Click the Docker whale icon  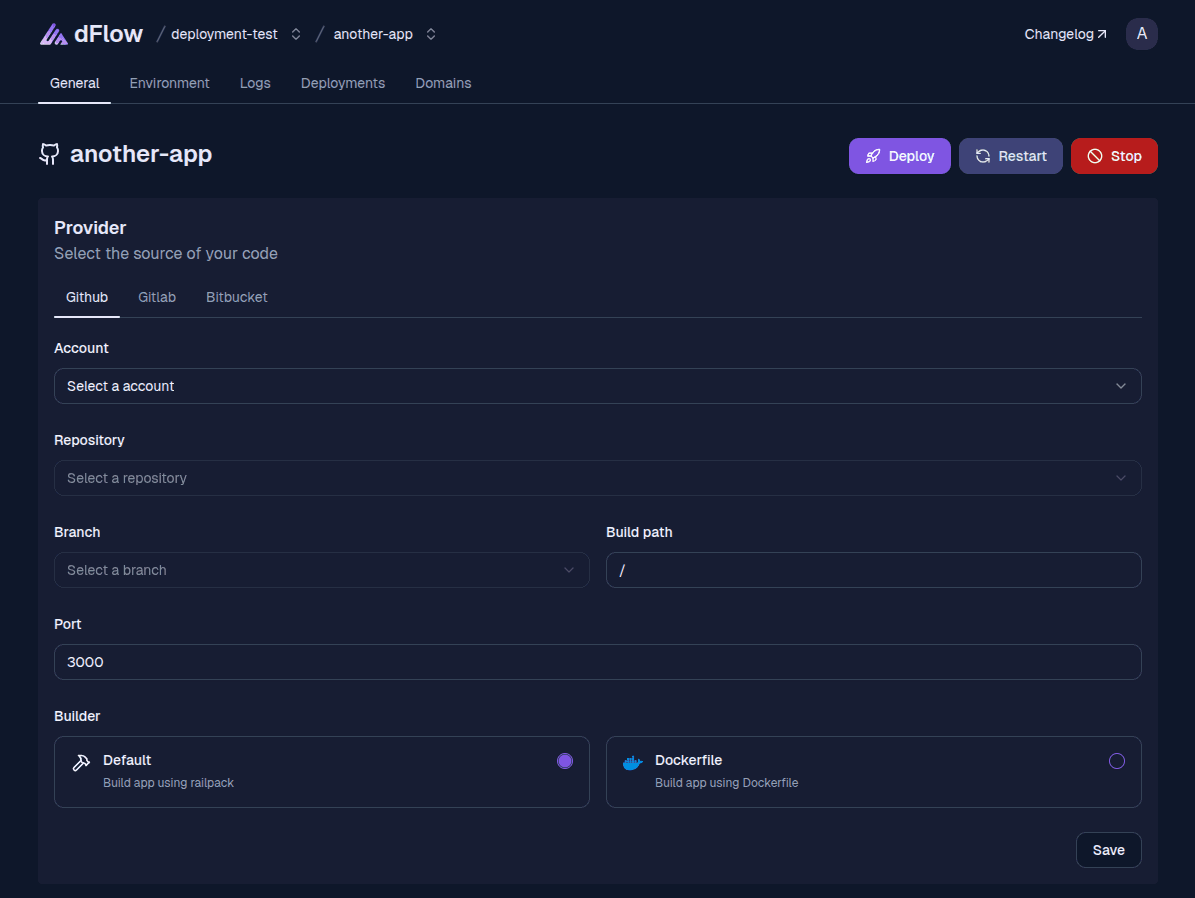632,763
